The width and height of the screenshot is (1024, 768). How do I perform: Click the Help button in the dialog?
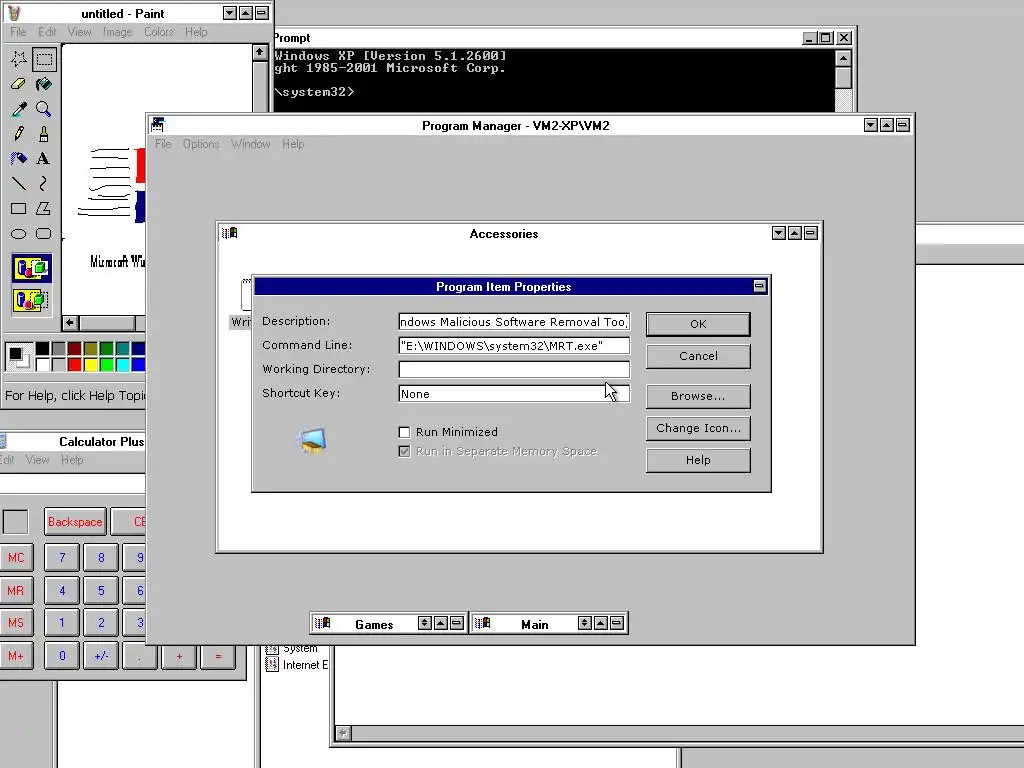click(x=698, y=460)
